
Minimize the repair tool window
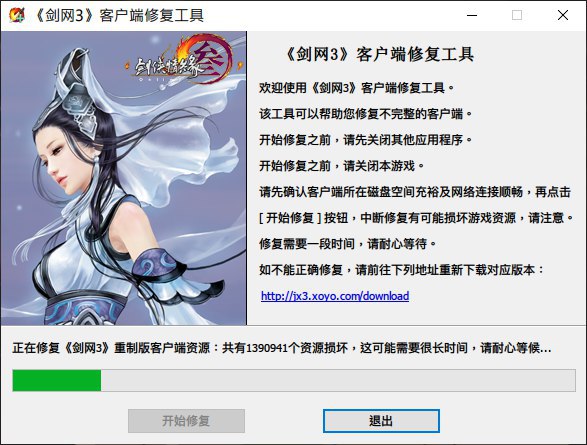pos(472,15)
